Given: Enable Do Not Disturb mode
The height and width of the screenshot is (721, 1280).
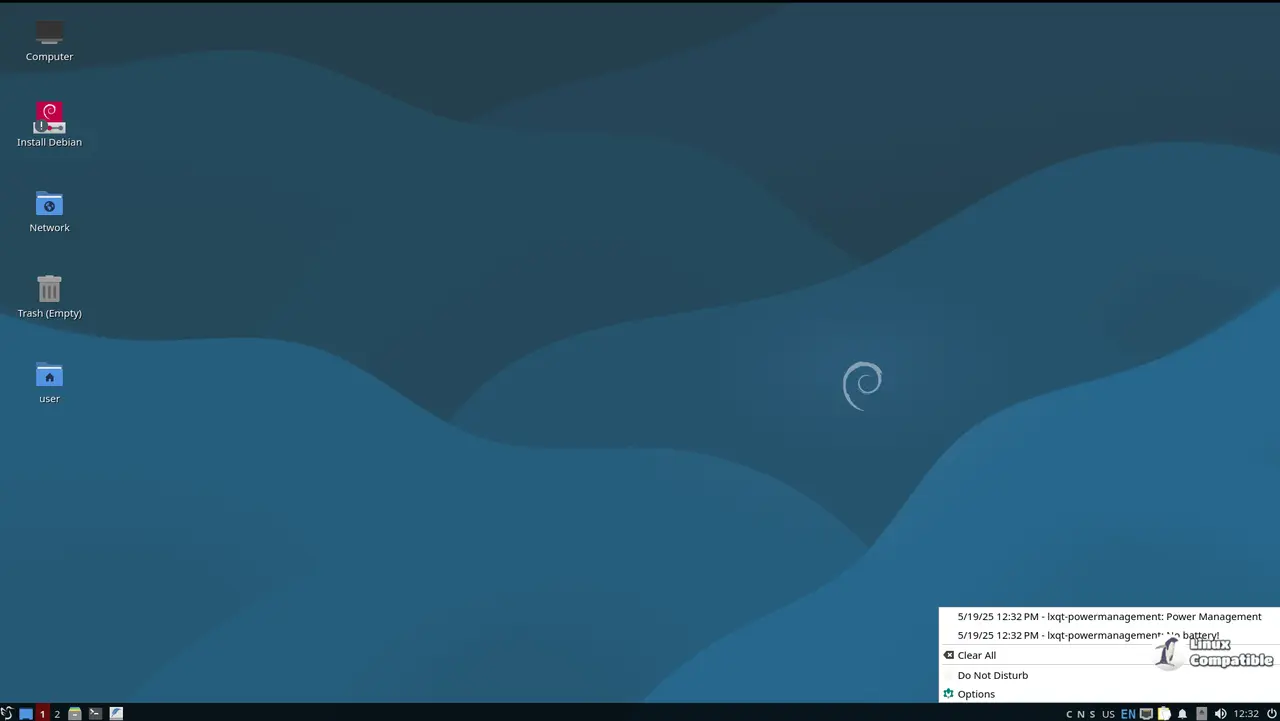Looking at the screenshot, I should pyautogui.click(x=992, y=675).
